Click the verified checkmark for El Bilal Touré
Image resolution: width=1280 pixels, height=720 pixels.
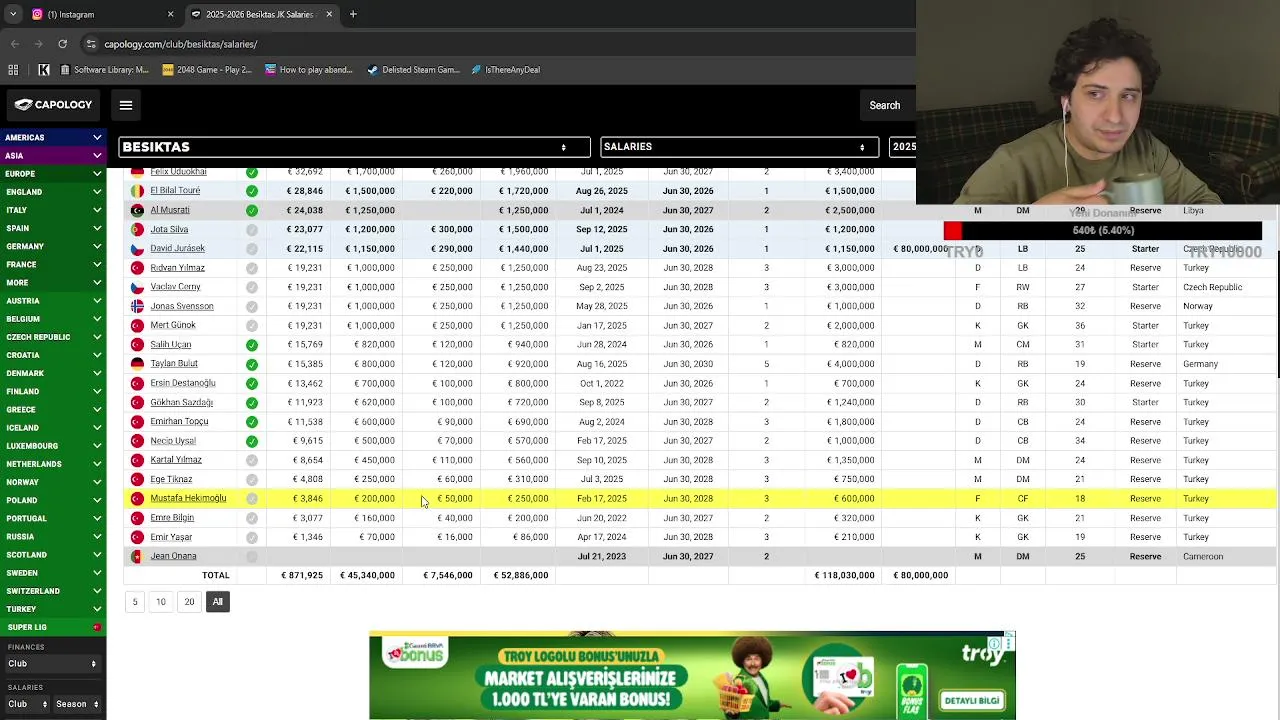point(251,191)
